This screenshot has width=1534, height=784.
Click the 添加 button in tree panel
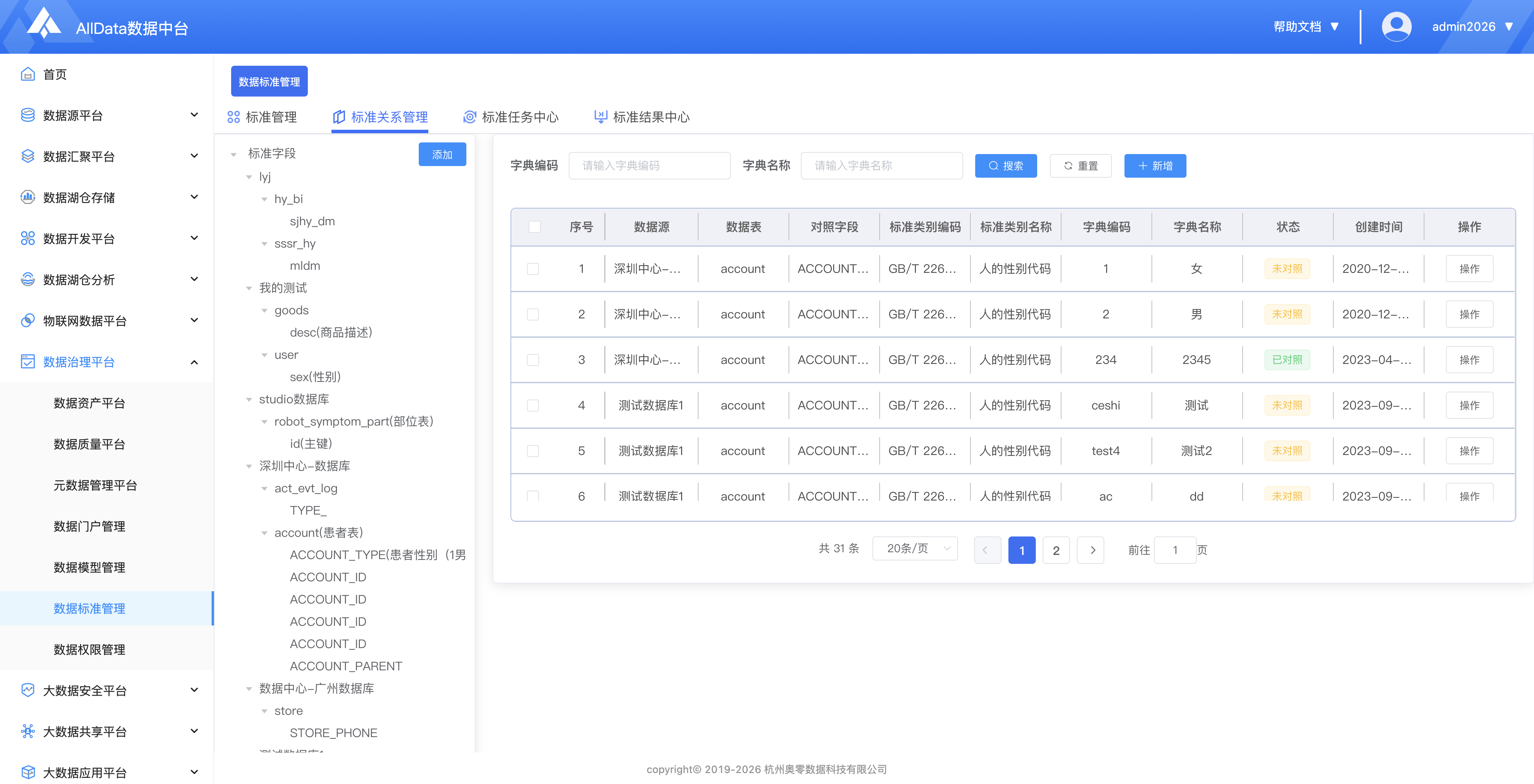point(442,154)
